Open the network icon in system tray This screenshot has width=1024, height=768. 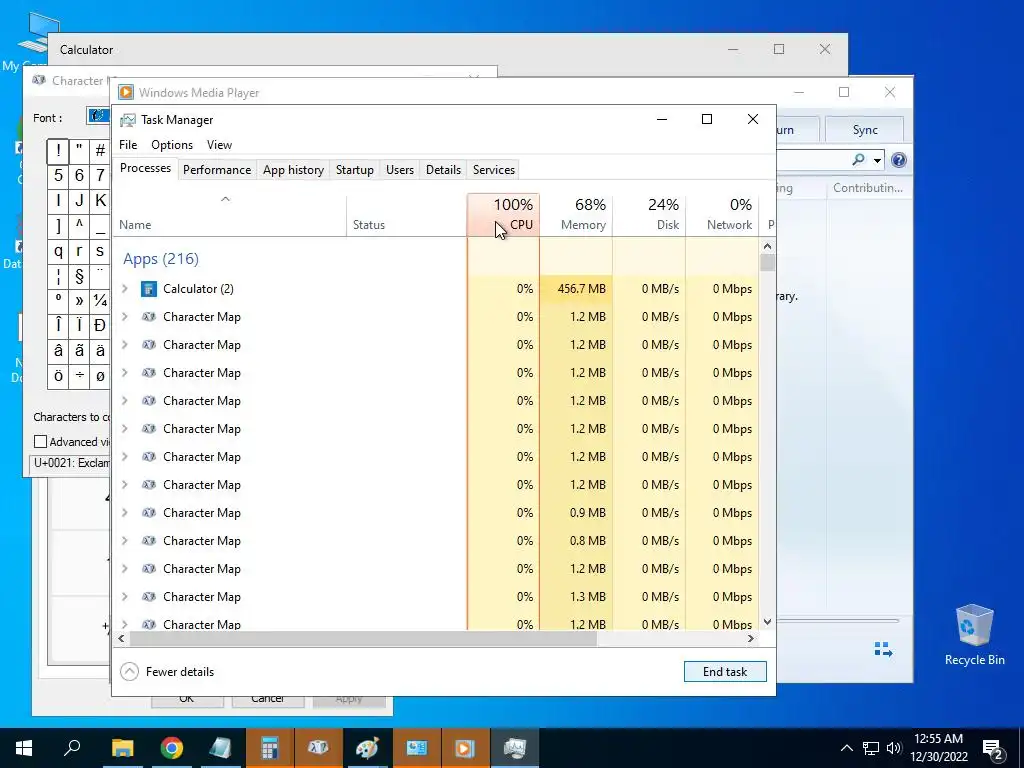point(871,748)
